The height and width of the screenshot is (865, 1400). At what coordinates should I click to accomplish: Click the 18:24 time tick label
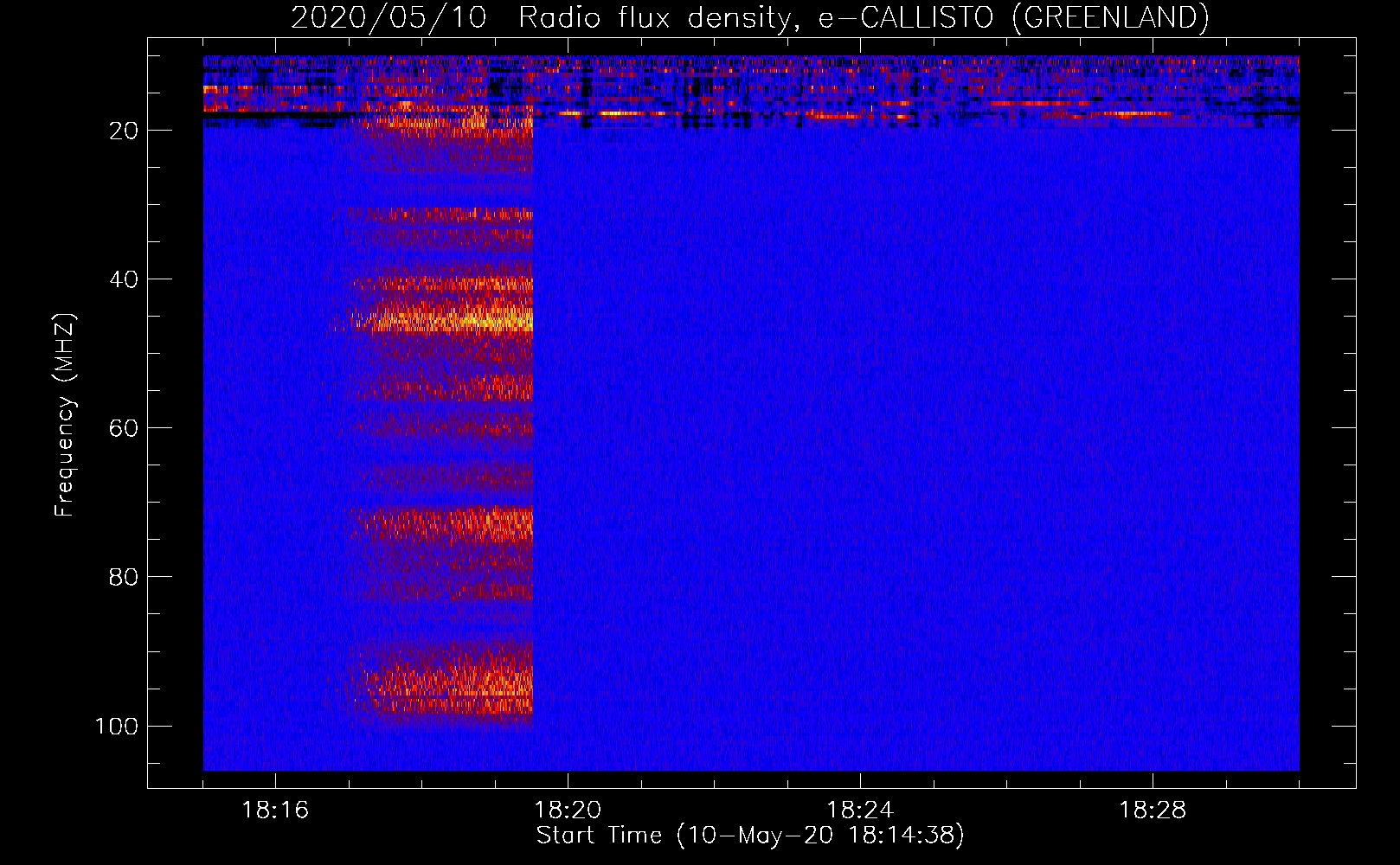click(x=860, y=811)
